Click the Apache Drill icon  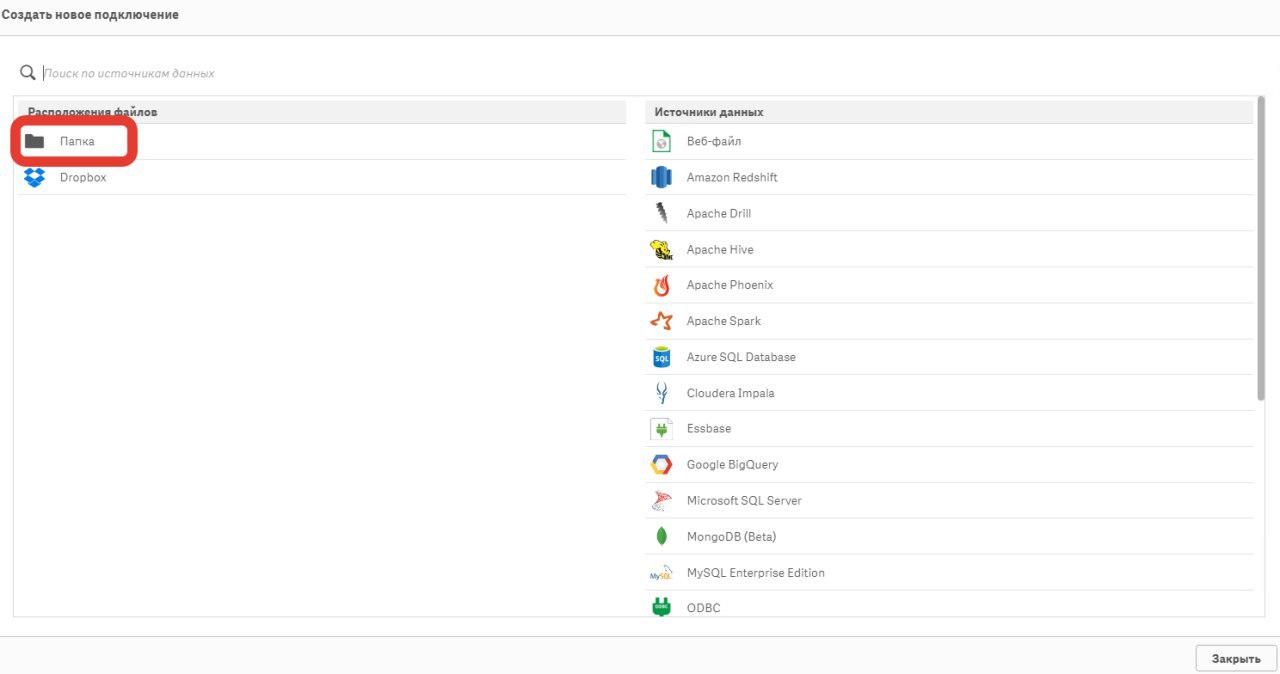pyautogui.click(x=661, y=213)
